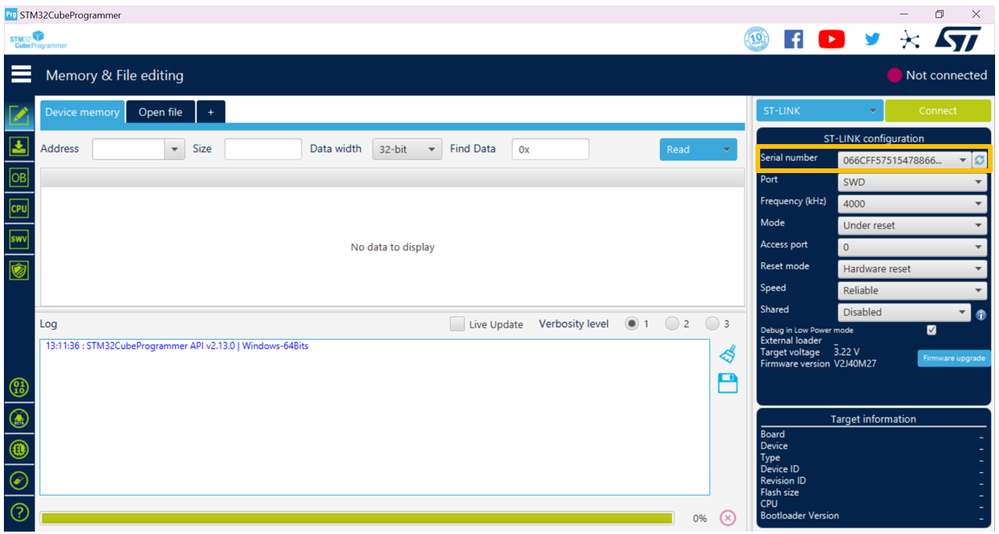Click the Target voltage 3.22 V value
Viewport: 999px width, 534px height.
(x=847, y=352)
